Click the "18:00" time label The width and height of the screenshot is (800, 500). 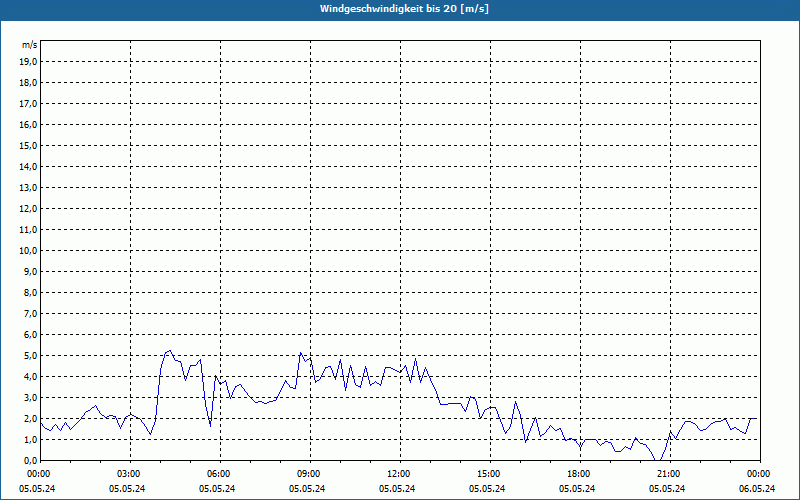tap(580, 474)
